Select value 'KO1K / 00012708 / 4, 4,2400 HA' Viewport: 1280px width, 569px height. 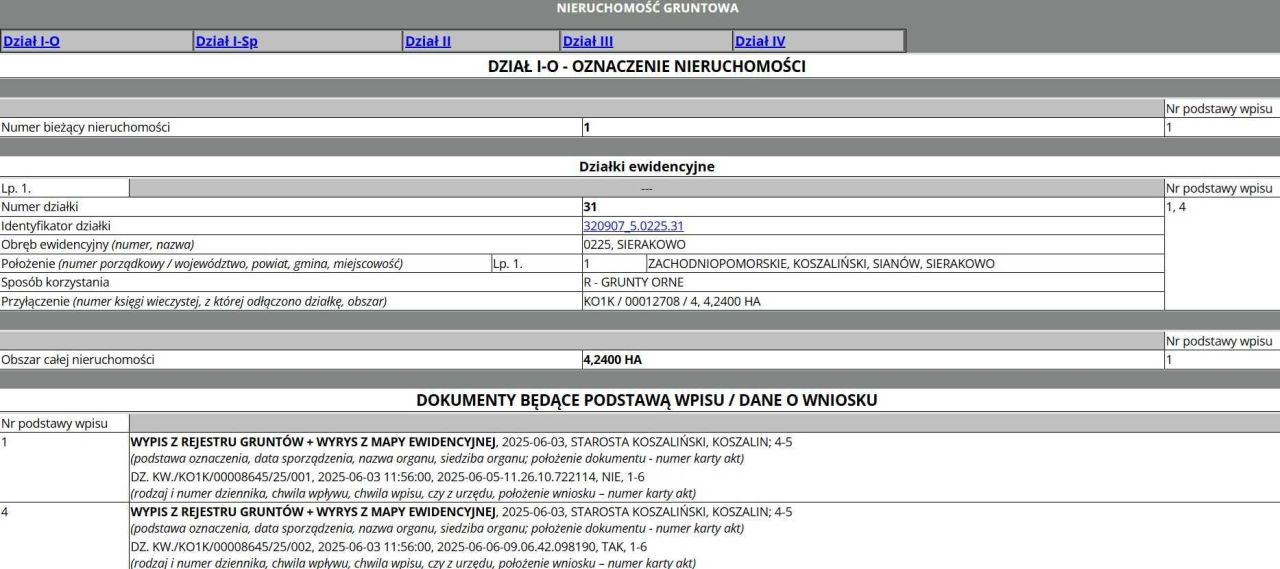(671, 301)
